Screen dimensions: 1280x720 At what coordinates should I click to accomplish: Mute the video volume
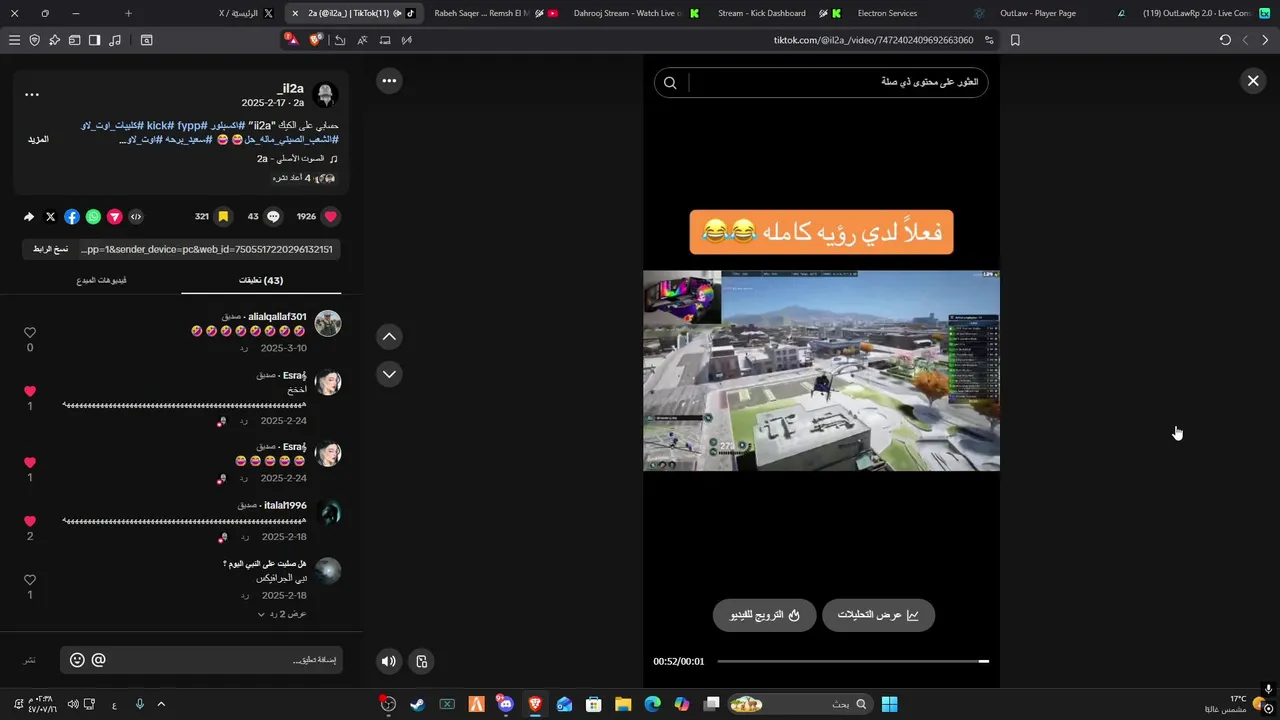pyautogui.click(x=389, y=661)
